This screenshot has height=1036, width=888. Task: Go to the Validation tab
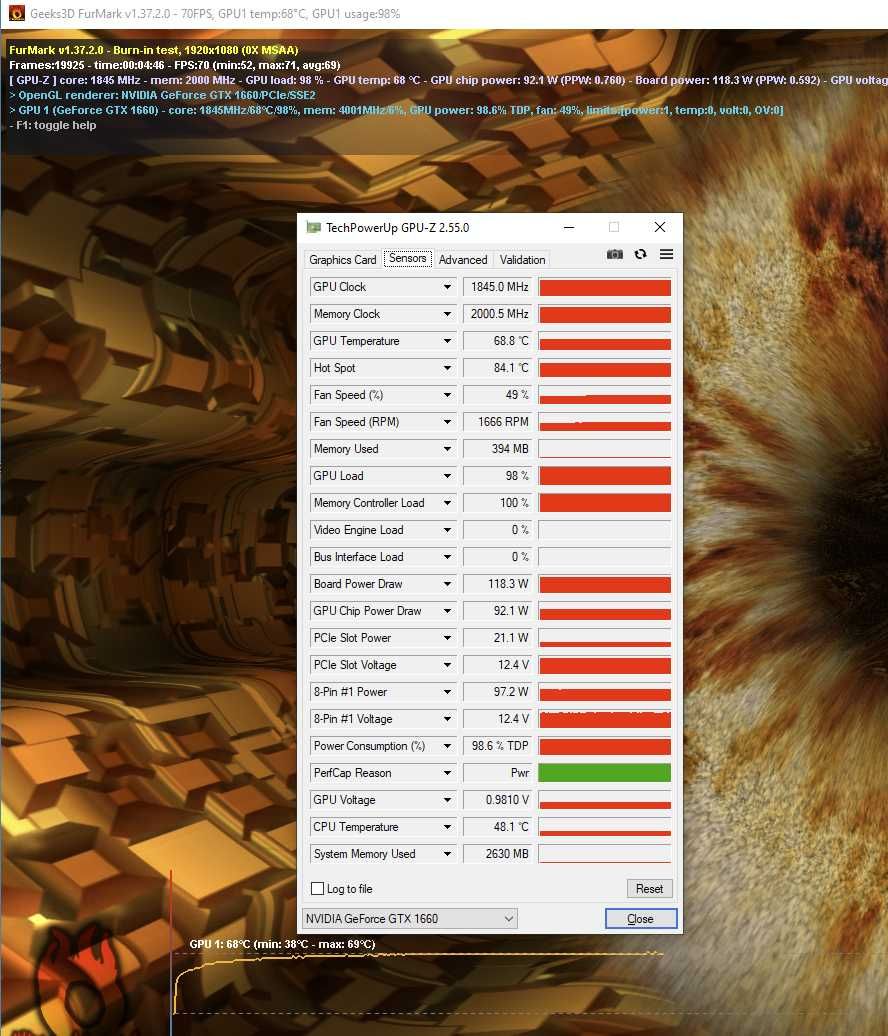pyautogui.click(x=523, y=260)
